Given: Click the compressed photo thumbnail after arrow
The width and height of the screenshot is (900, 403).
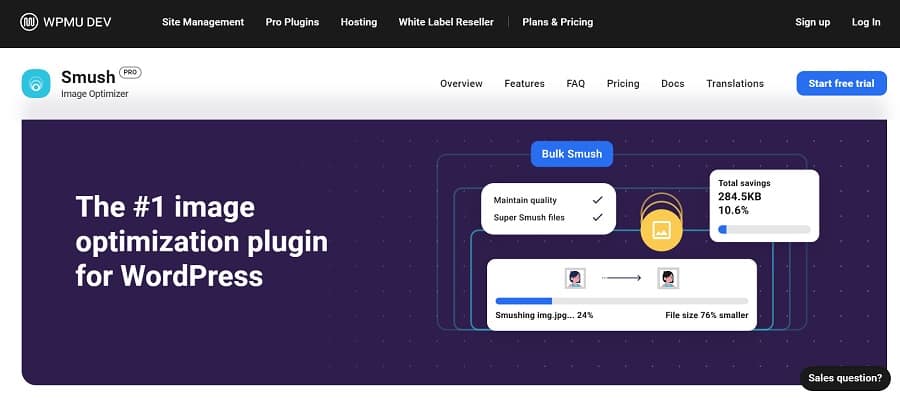Looking at the screenshot, I should click(x=666, y=278).
